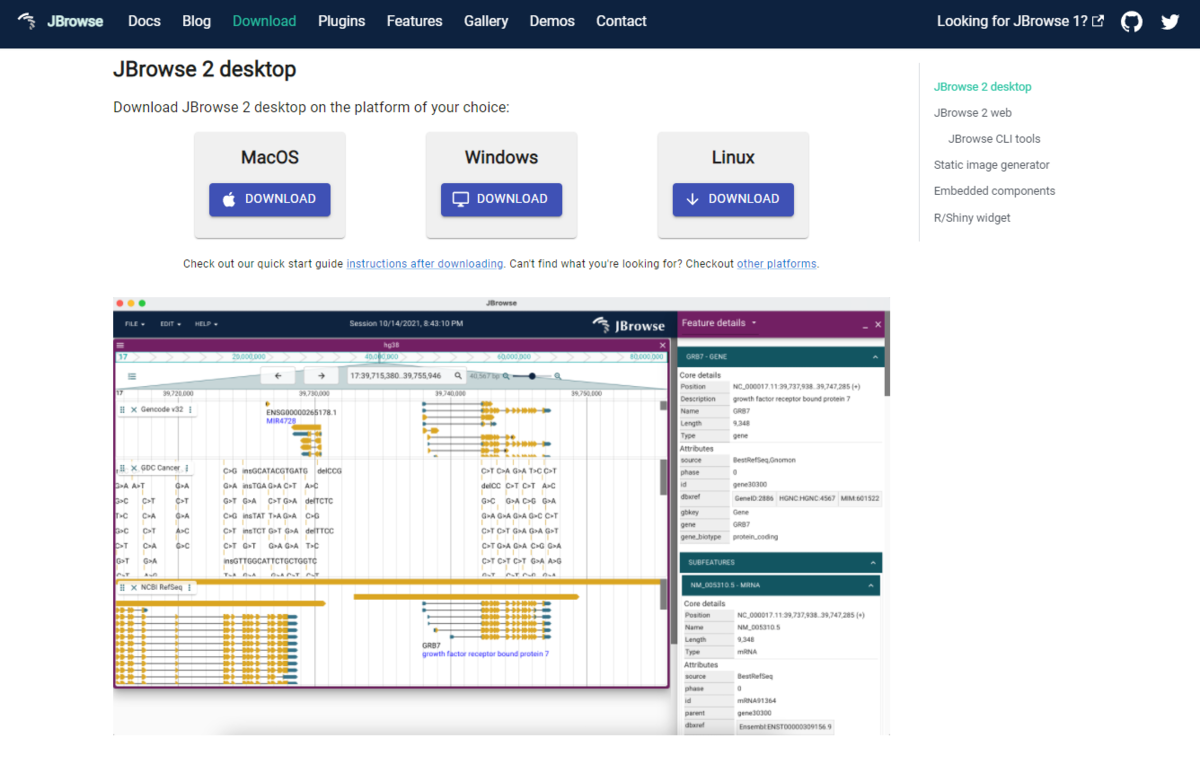
Task: Jump to JBrowse 2 web section
Action: click(x=973, y=113)
